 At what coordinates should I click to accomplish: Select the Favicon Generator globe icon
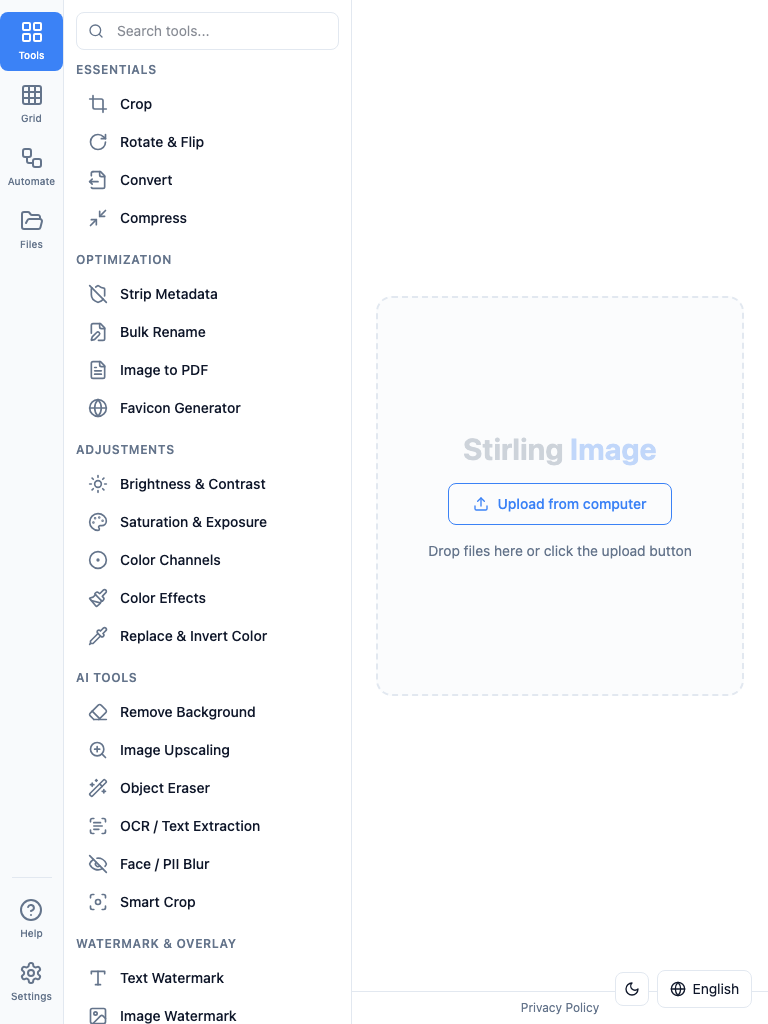(x=98, y=408)
